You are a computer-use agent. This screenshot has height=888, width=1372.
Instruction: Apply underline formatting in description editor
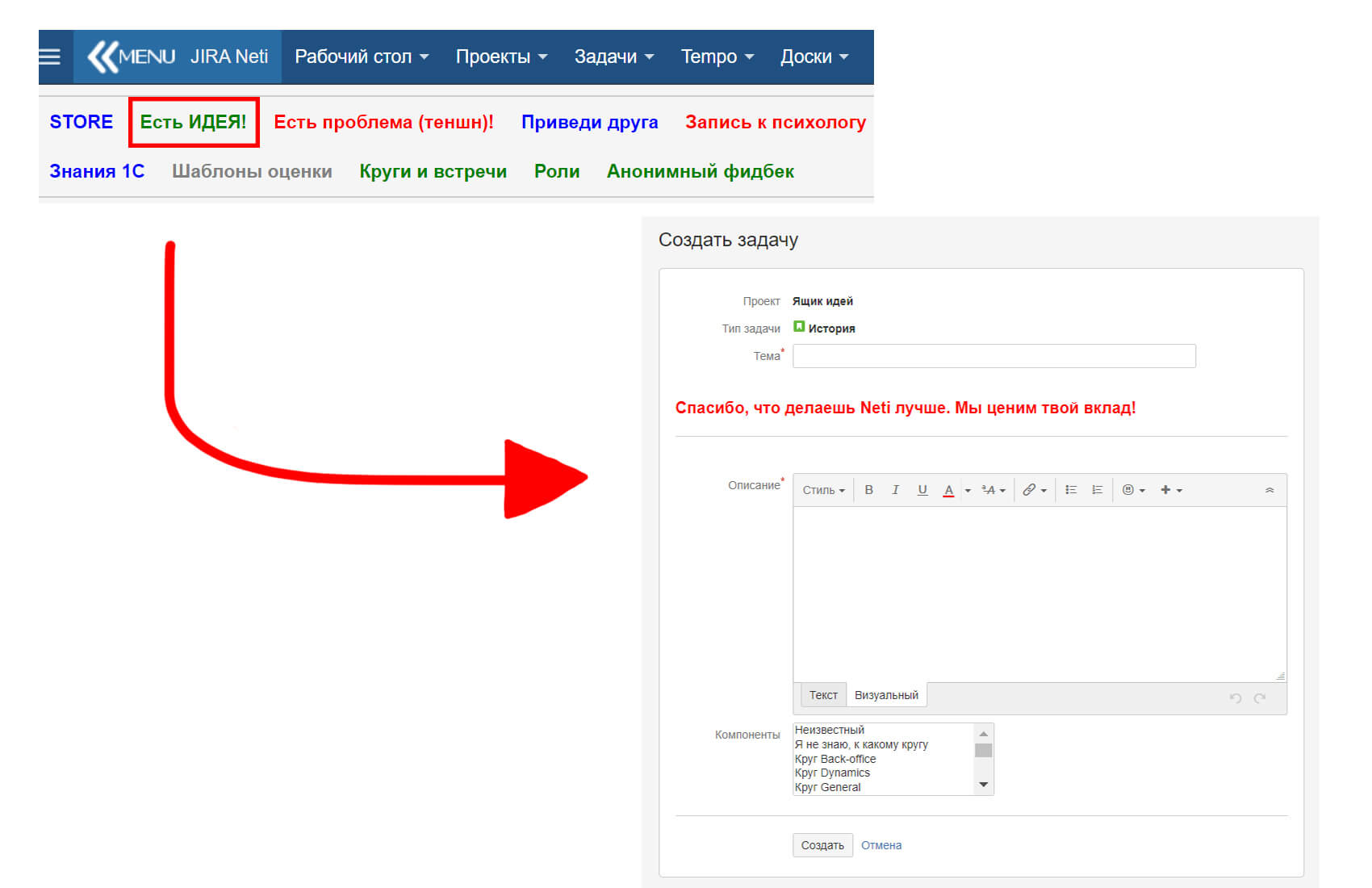click(922, 490)
